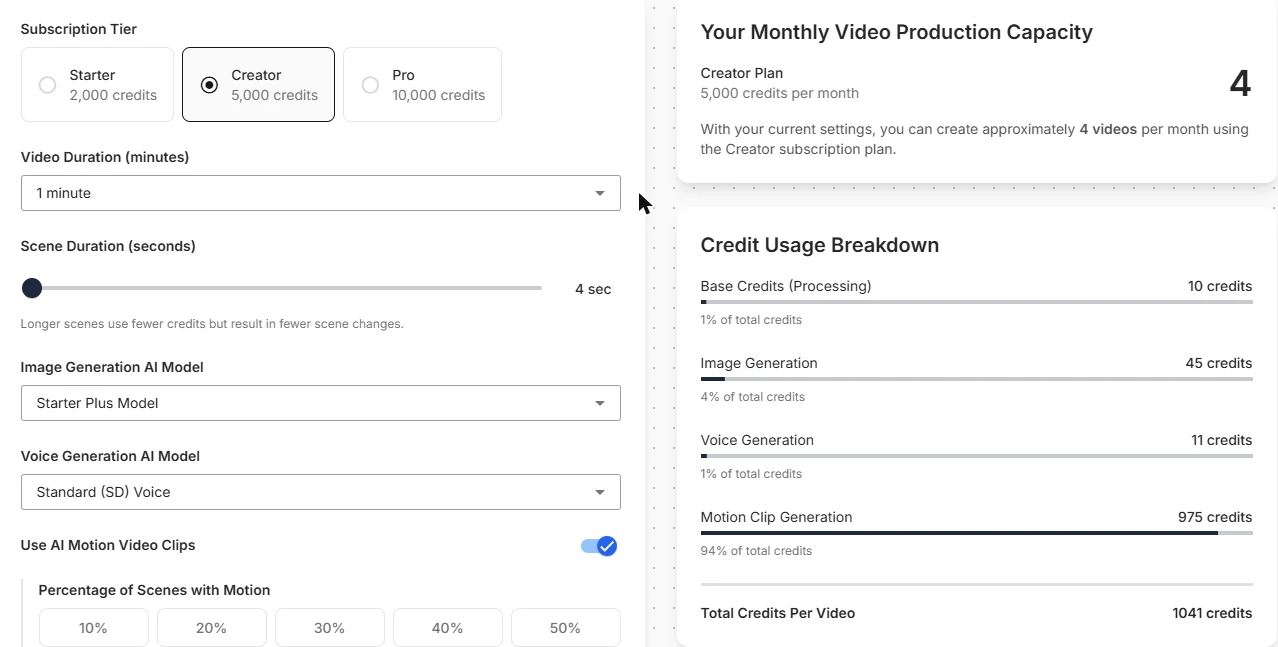Viewport: 1278px width, 647px height.
Task: Open the Image Generation AI Model dropdown
Action: pos(320,403)
